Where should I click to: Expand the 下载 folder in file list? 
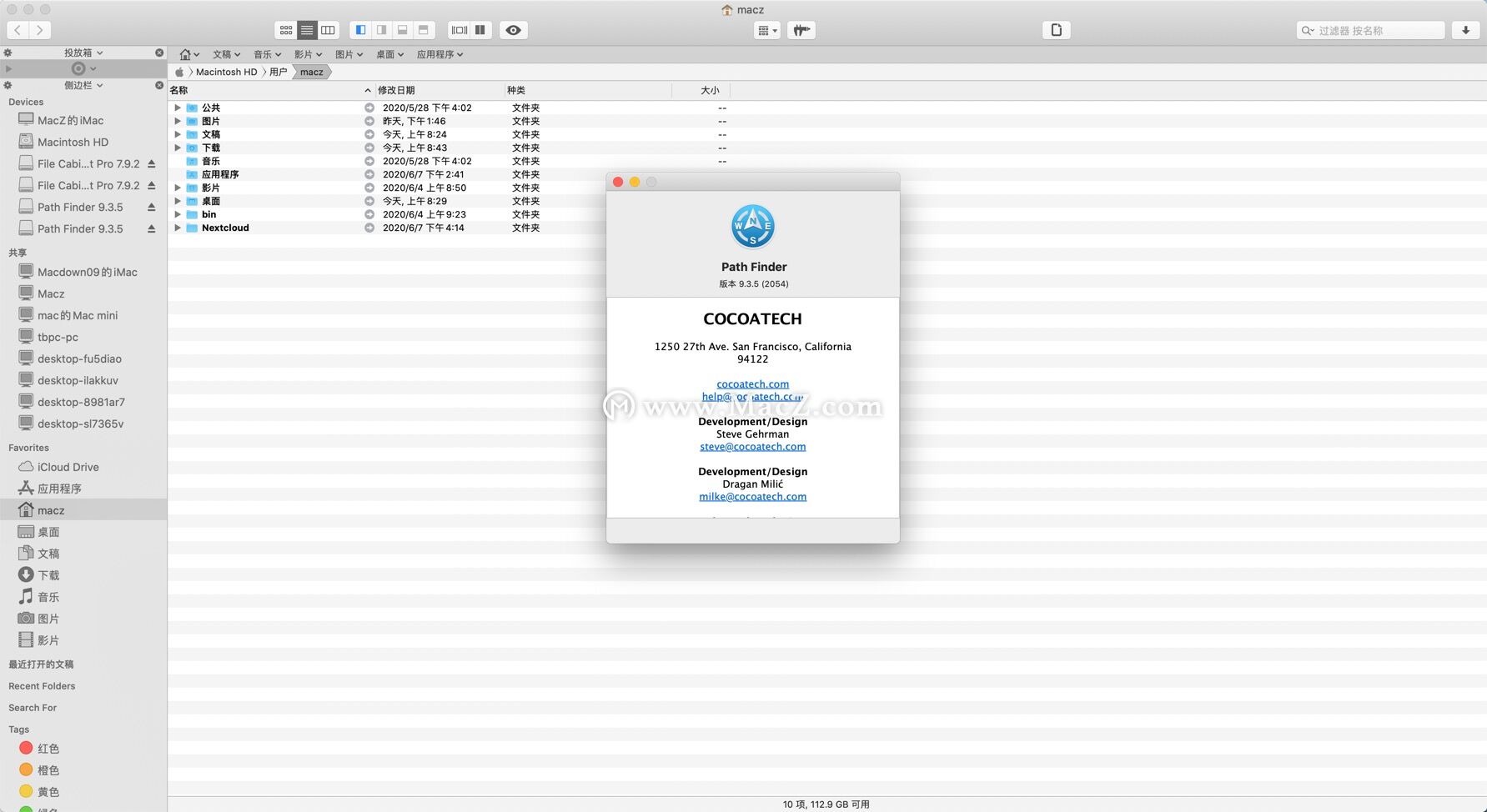pos(178,148)
